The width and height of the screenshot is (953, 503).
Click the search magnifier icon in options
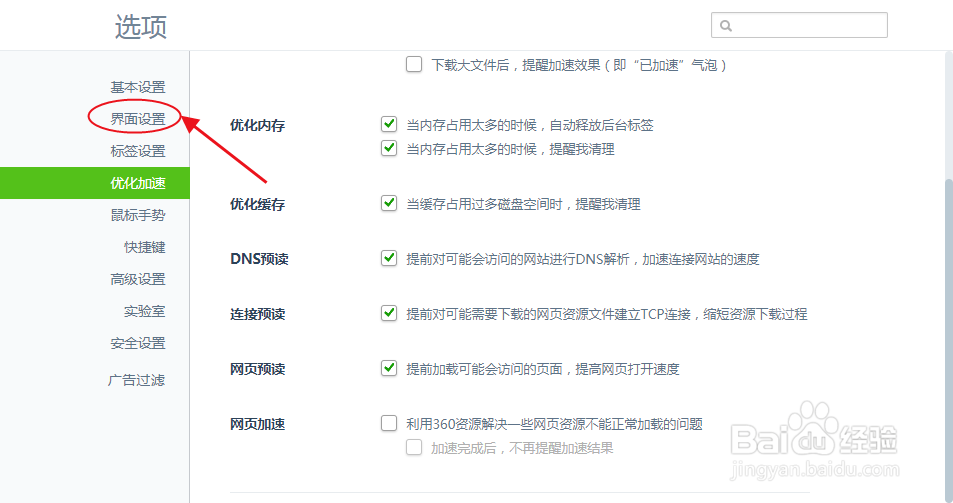(x=726, y=26)
